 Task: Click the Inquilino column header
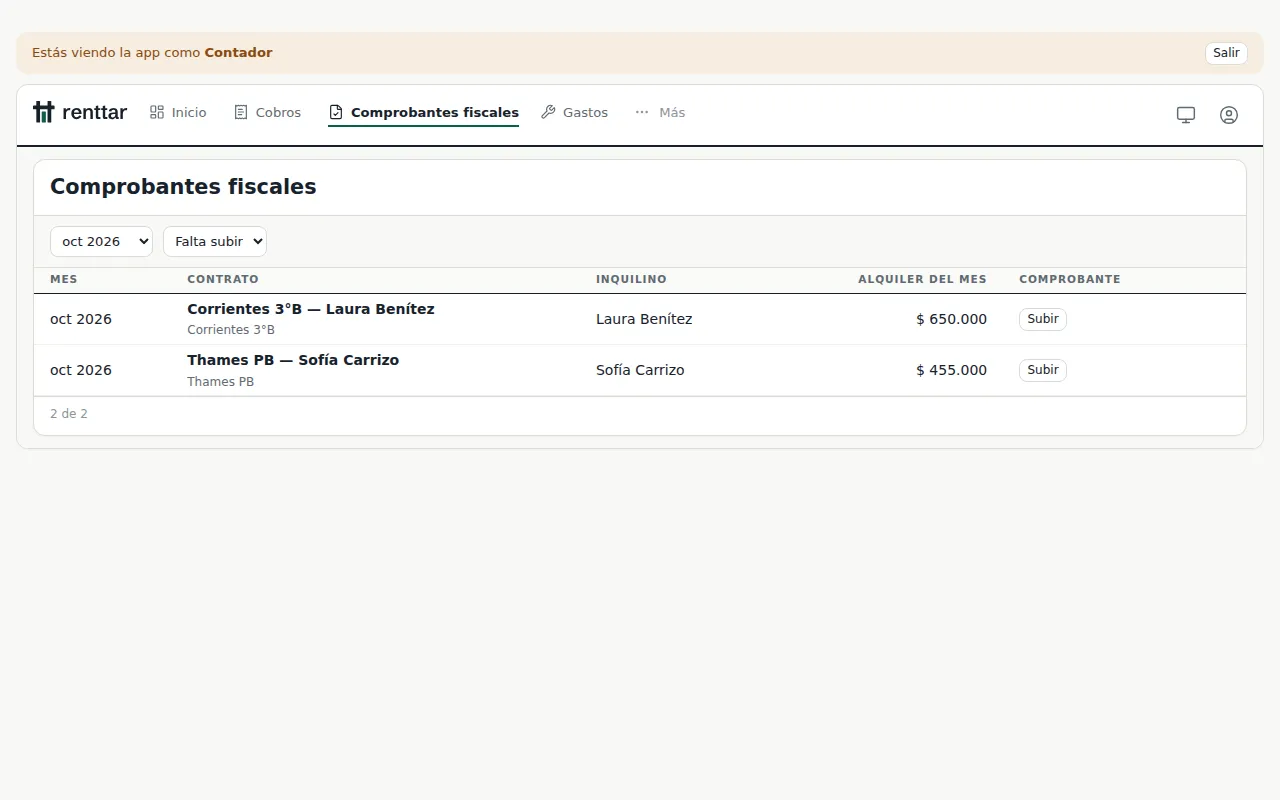[x=631, y=279]
